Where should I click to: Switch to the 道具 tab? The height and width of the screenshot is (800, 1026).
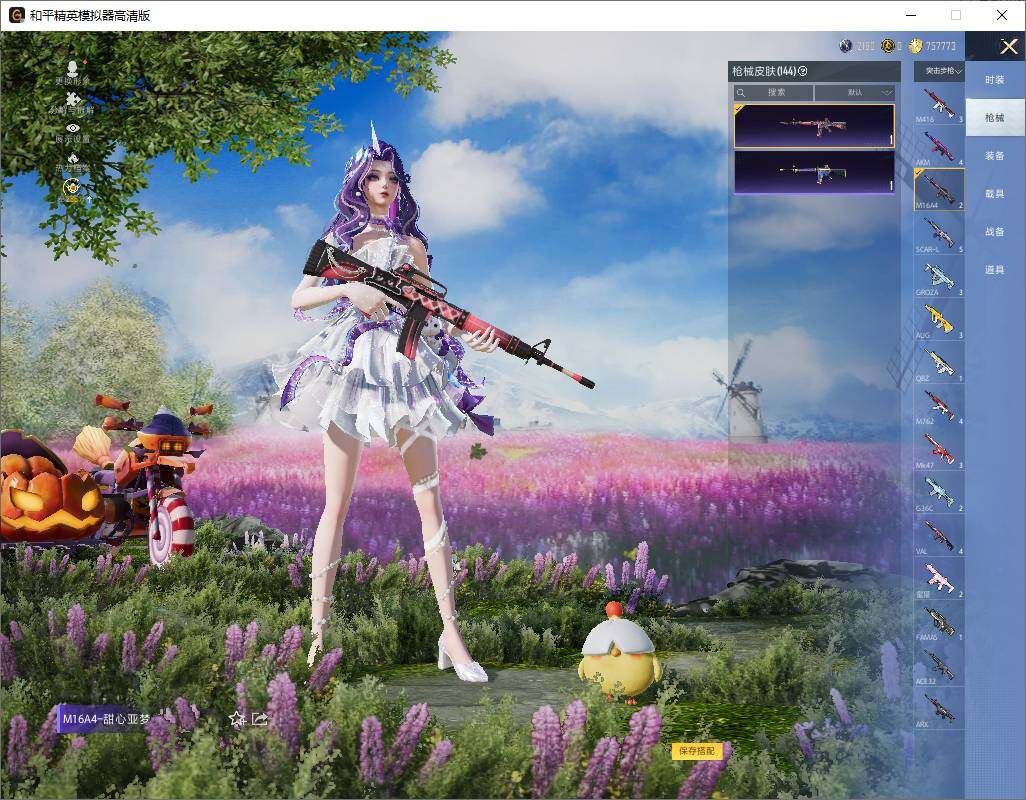[995, 270]
